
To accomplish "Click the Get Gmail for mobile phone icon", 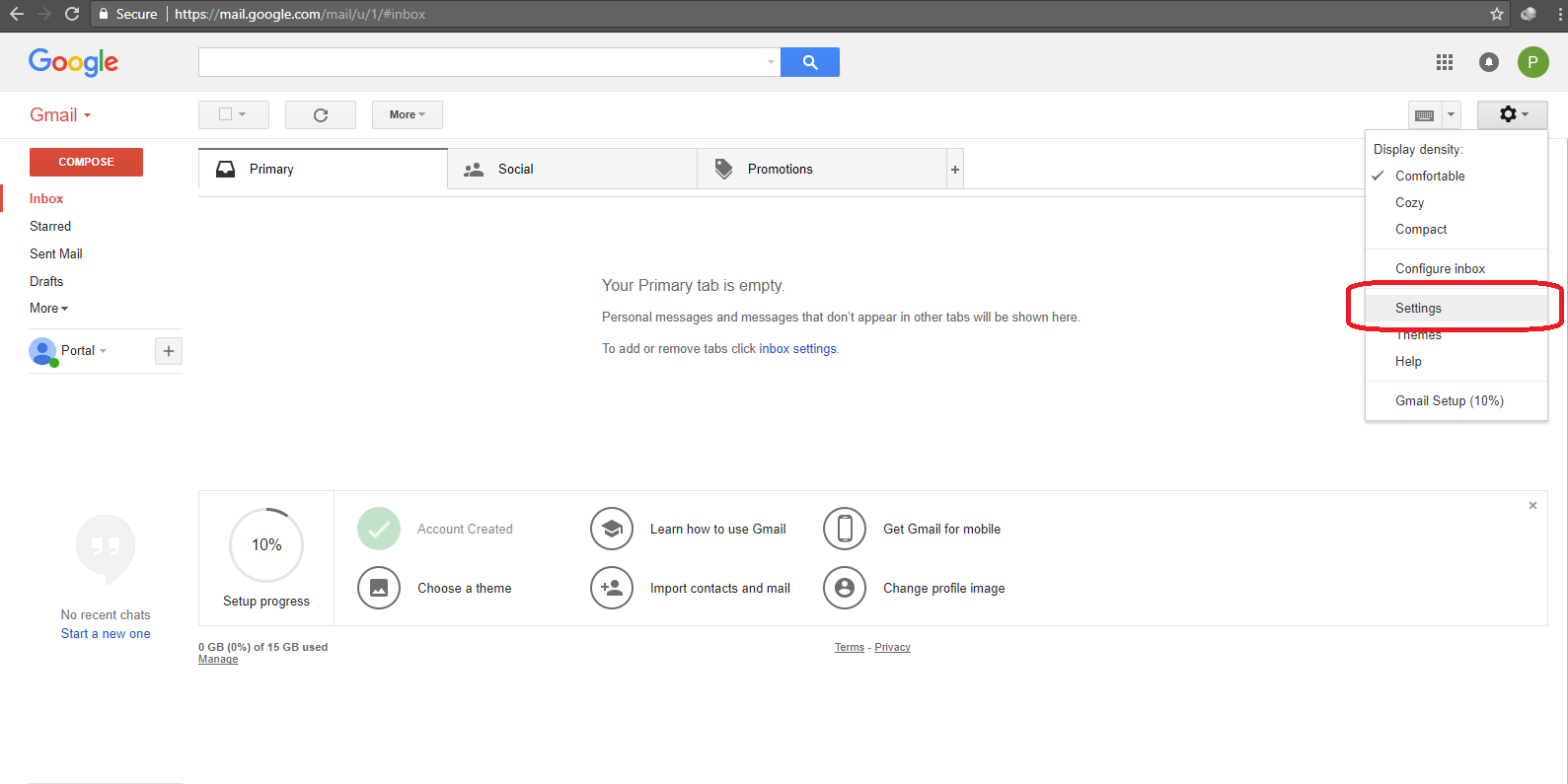I will tap(845, 529).
